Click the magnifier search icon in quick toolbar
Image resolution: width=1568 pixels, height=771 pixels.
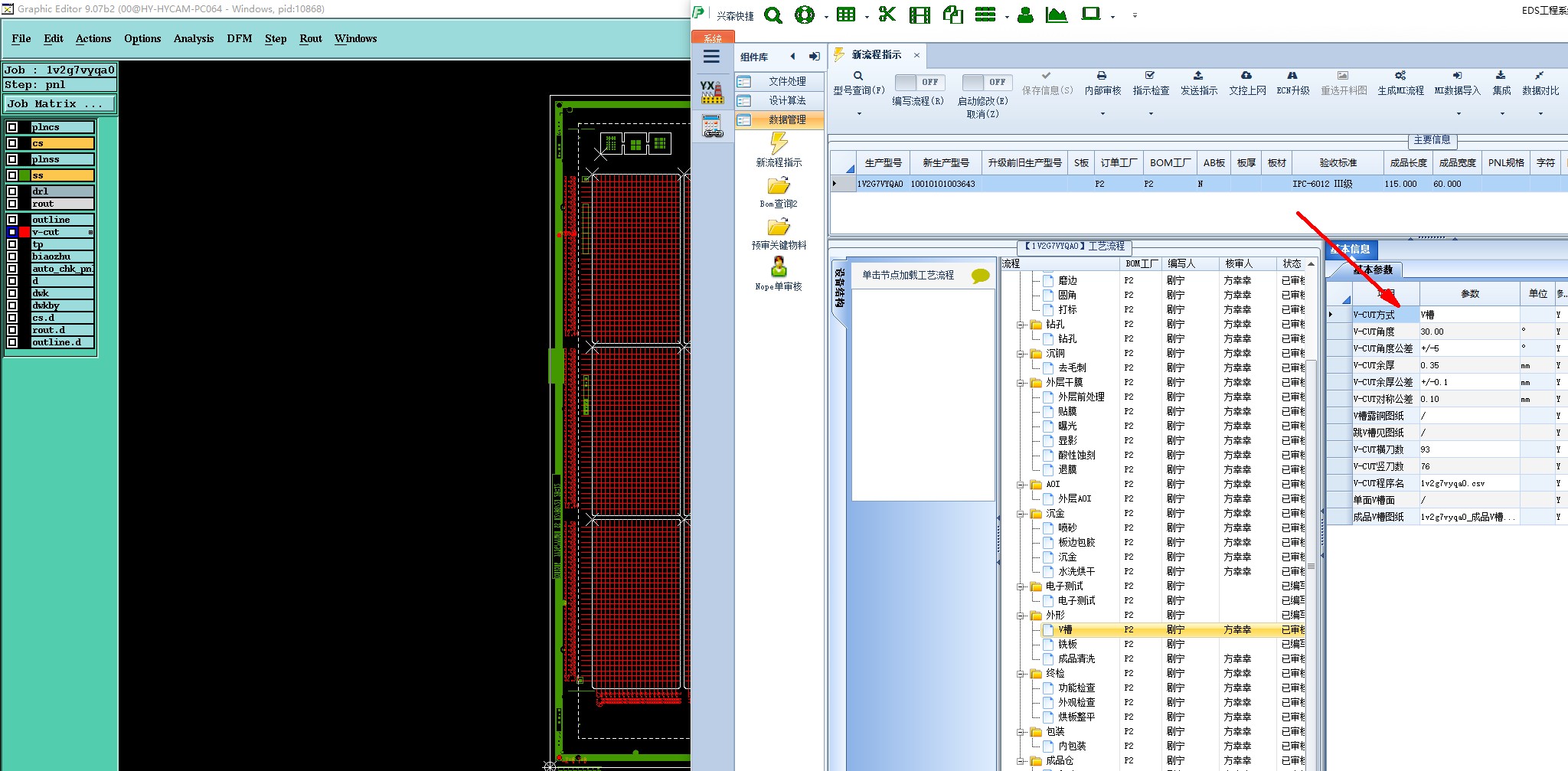click(x=773, y=15)
